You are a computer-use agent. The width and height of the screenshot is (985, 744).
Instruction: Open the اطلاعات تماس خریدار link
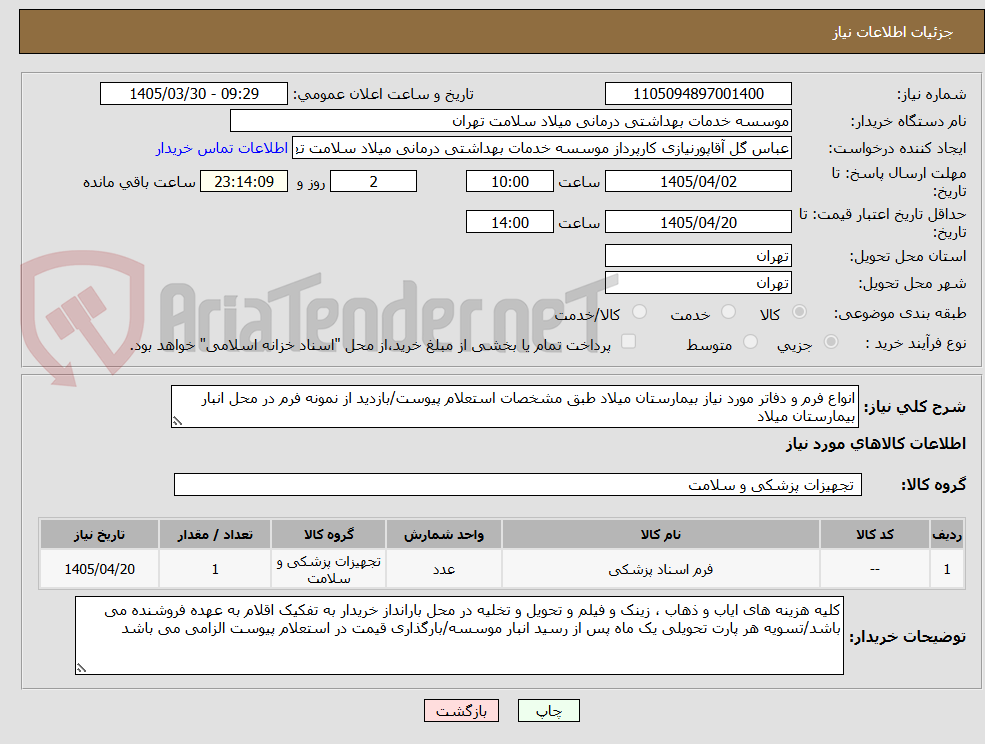click(x=222, y=148)
